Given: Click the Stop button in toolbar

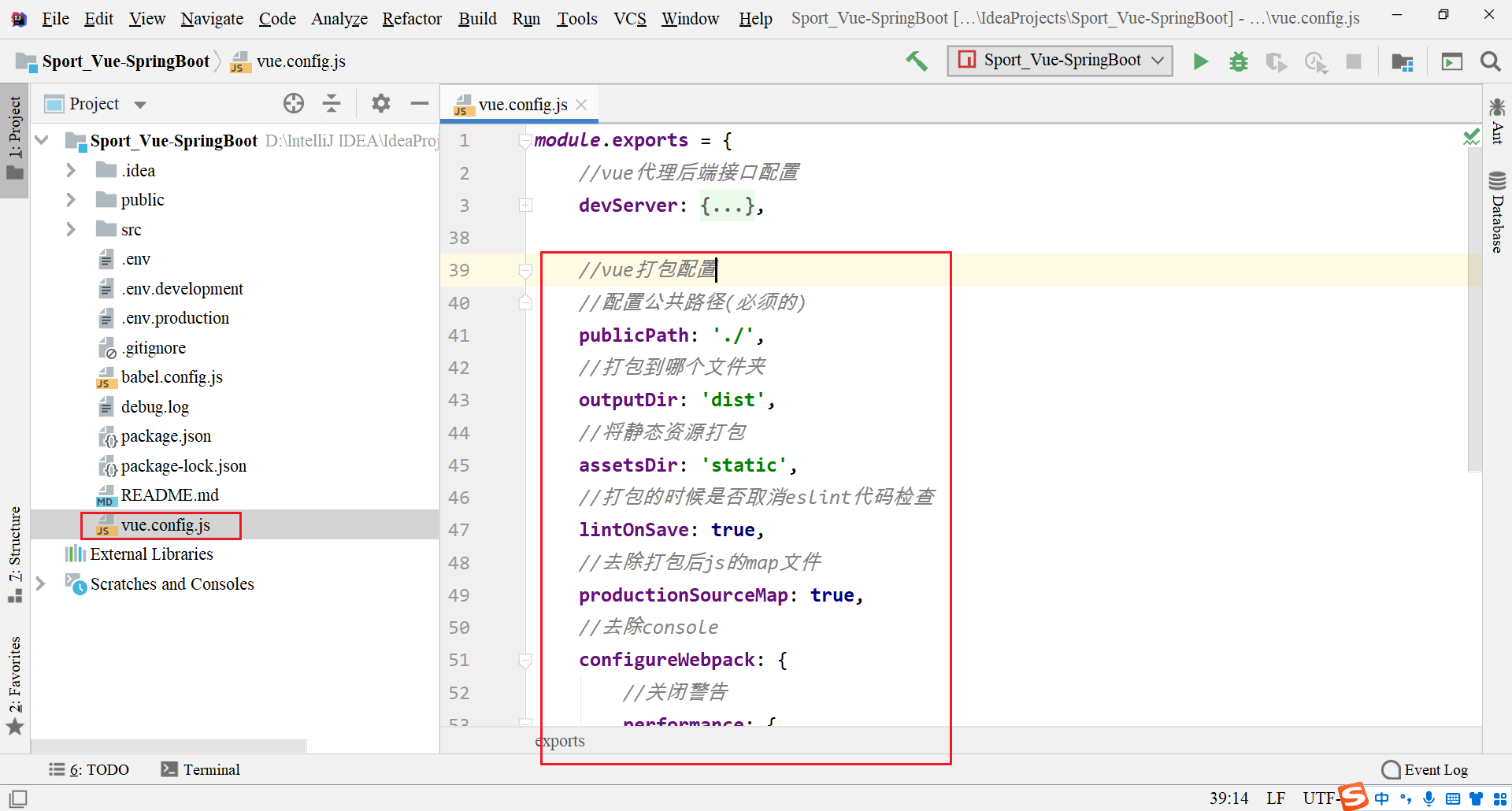Looking at the screenshot, I should [x=1354, y=61].
